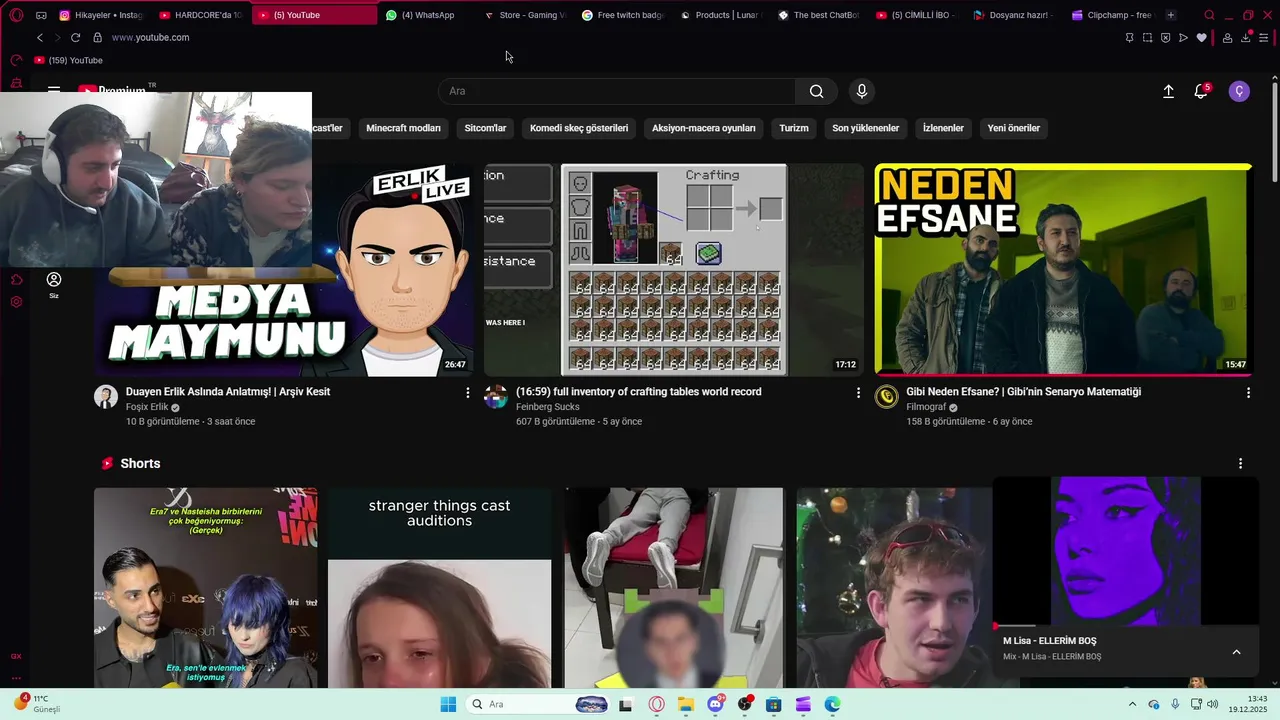Start voice search with microphone icon
The image size is (1280, 720).
(862, 91)
